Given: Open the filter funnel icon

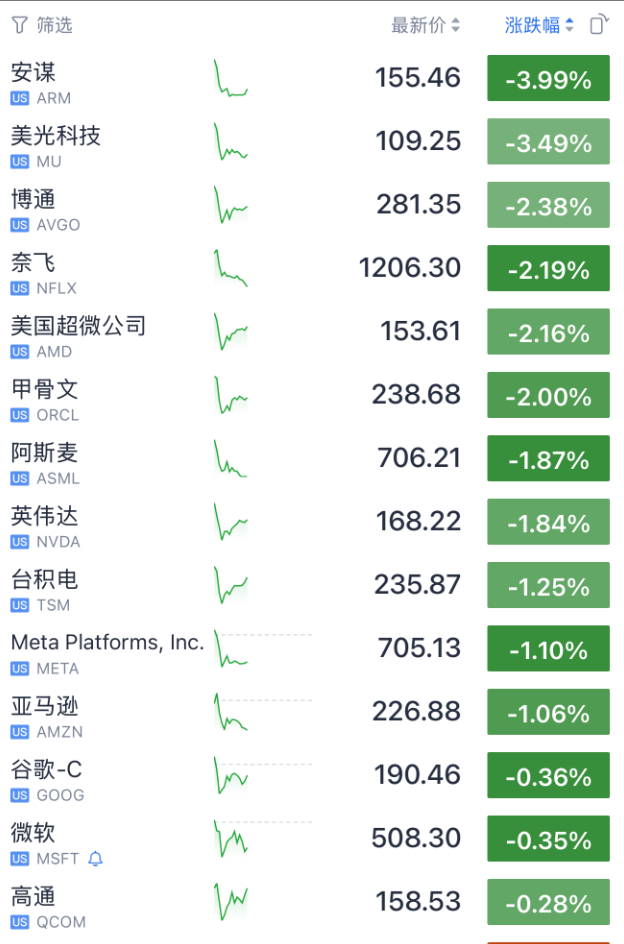Looking at the screenshot, I should click(19, 25).
